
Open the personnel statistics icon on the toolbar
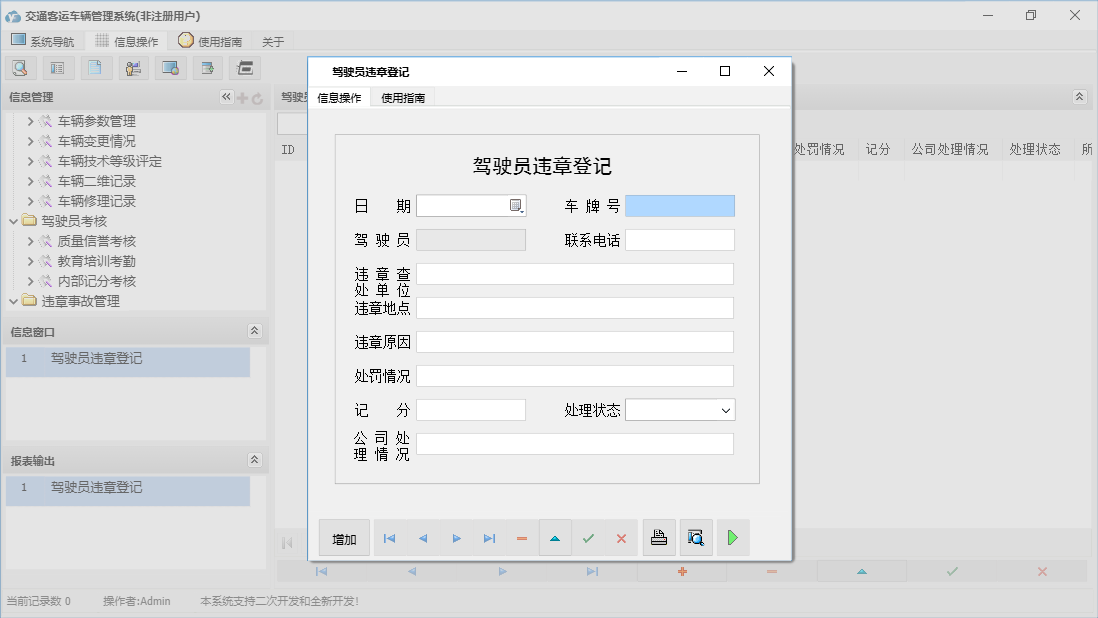[x=132, y=67]
